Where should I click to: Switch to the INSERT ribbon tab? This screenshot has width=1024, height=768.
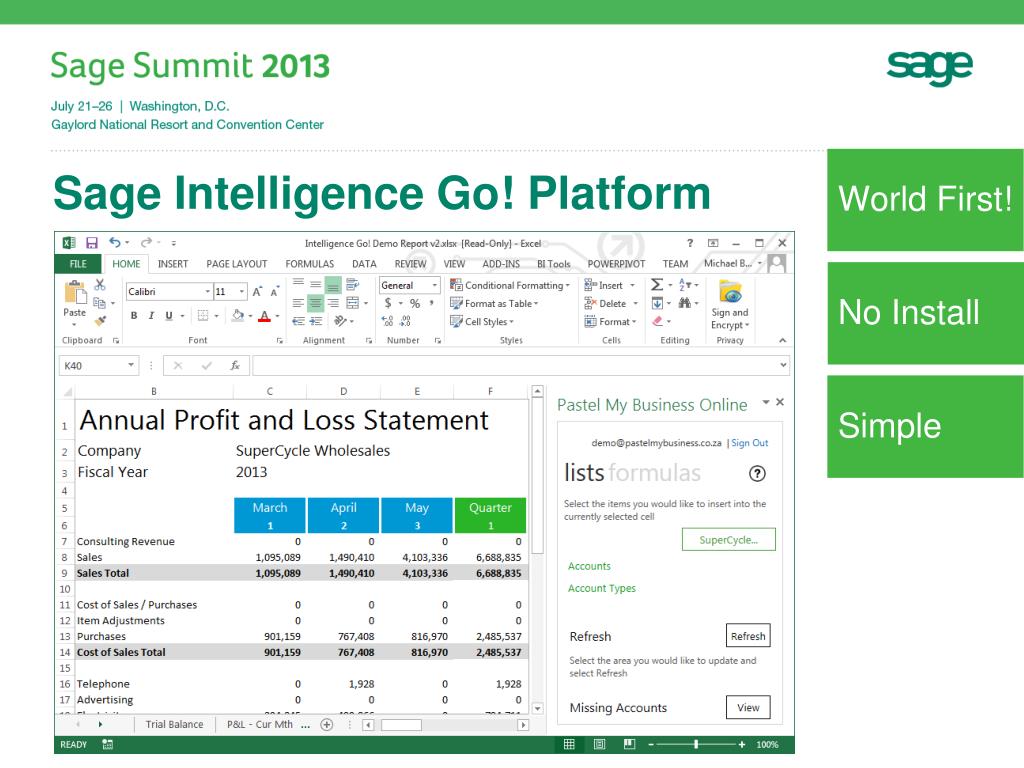173,264
